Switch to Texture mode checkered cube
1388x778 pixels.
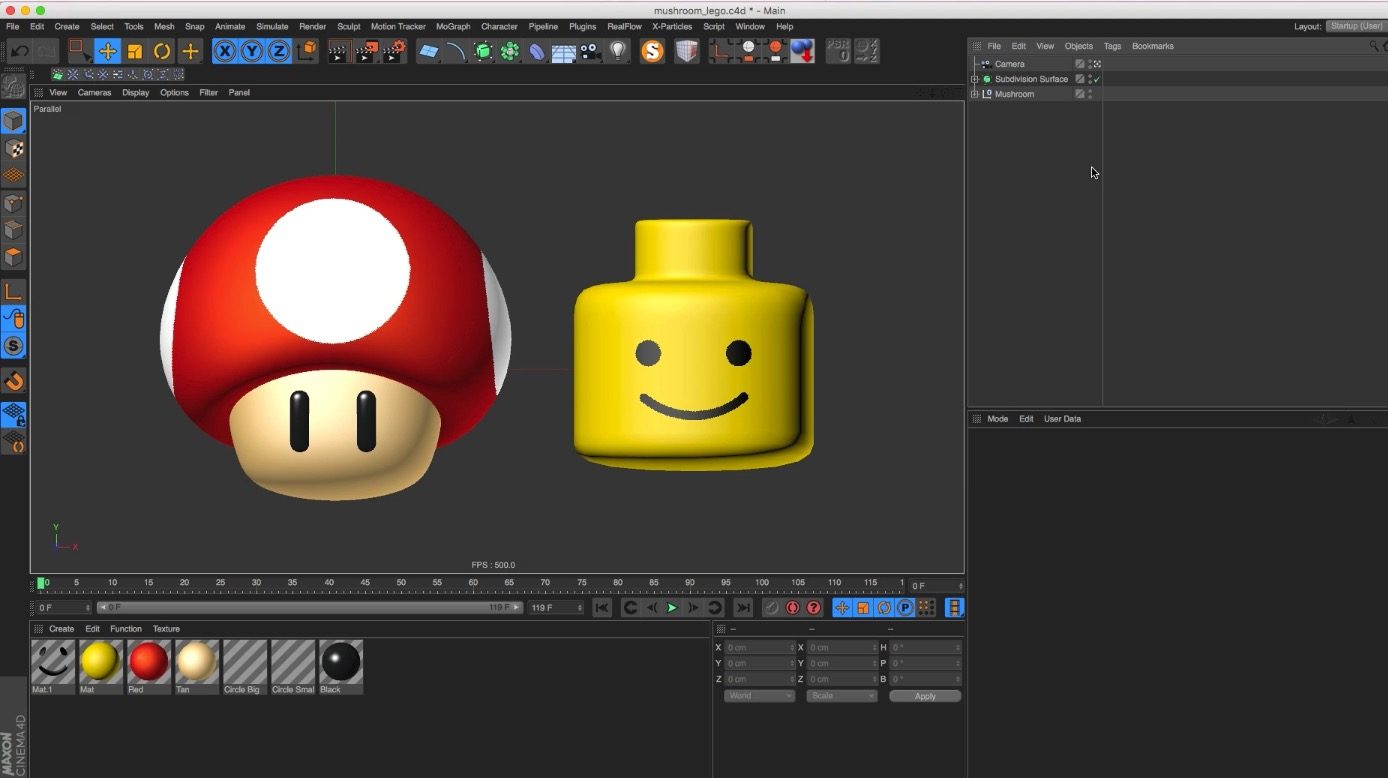(x=13, y=149)
